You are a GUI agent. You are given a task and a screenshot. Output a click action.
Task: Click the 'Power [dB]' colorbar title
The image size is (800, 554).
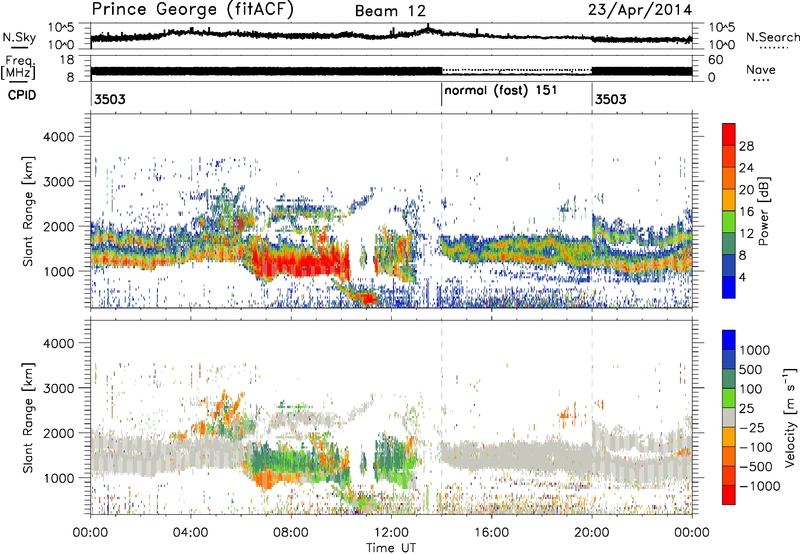point(763,211)
